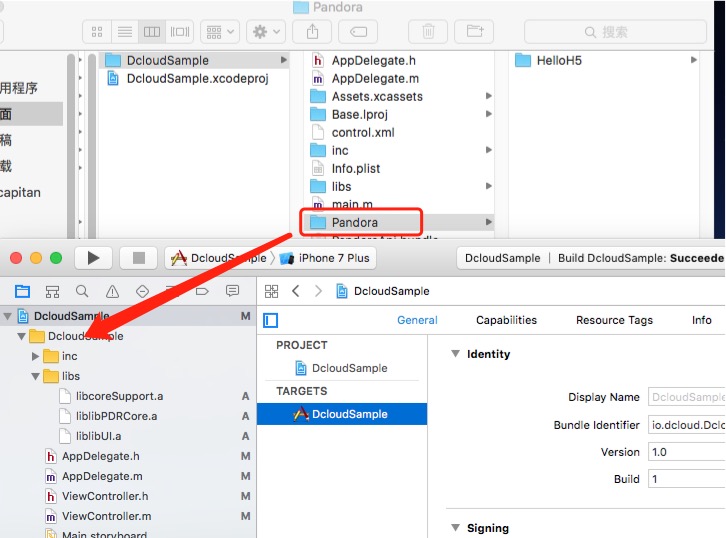The image size is (726, 538).
Task: Switch Finder to cover flow view
Action: pyautogui.click(x=180, y=32)
